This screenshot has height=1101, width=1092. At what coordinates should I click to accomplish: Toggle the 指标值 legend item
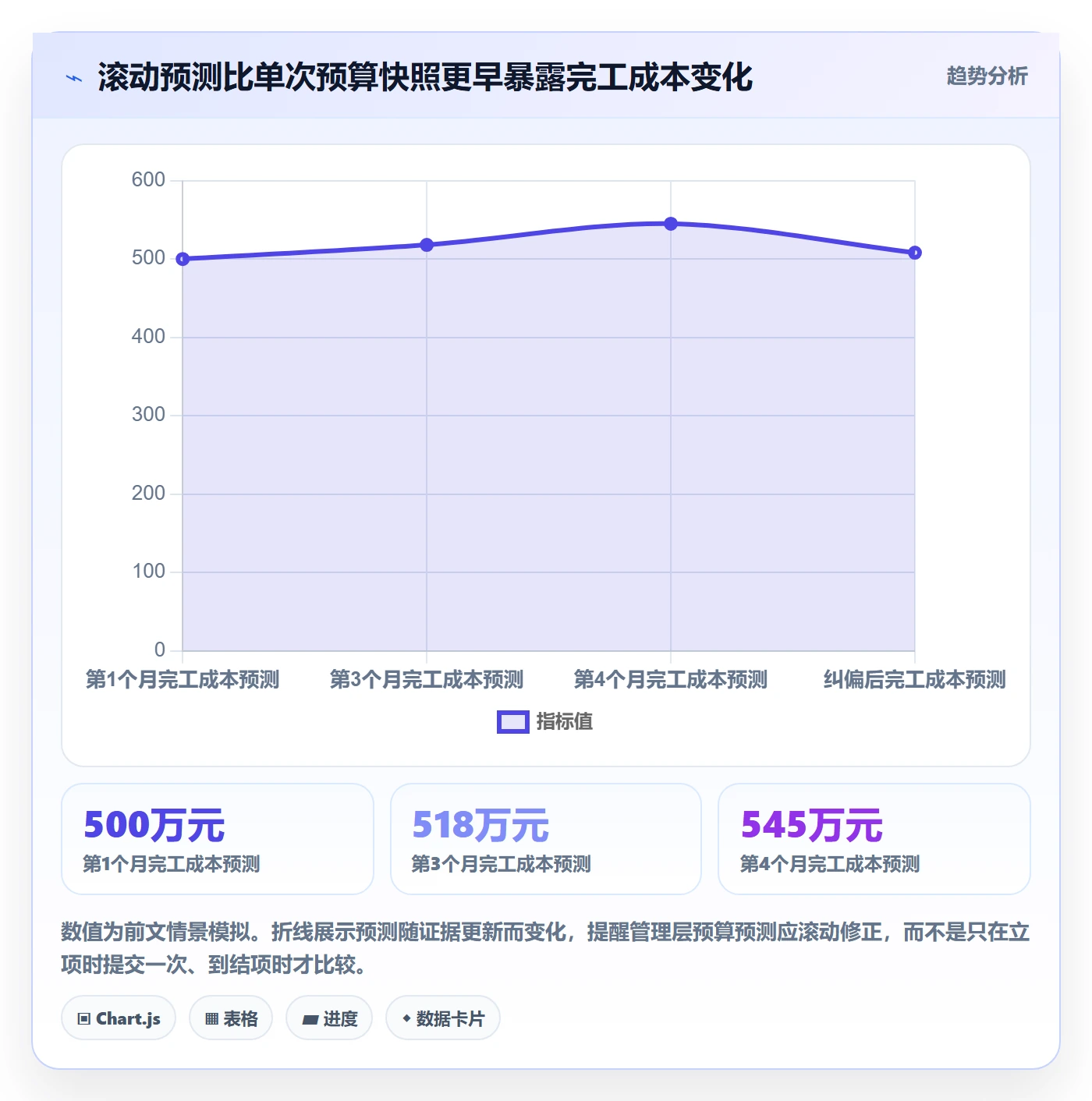tap(544, 721)
